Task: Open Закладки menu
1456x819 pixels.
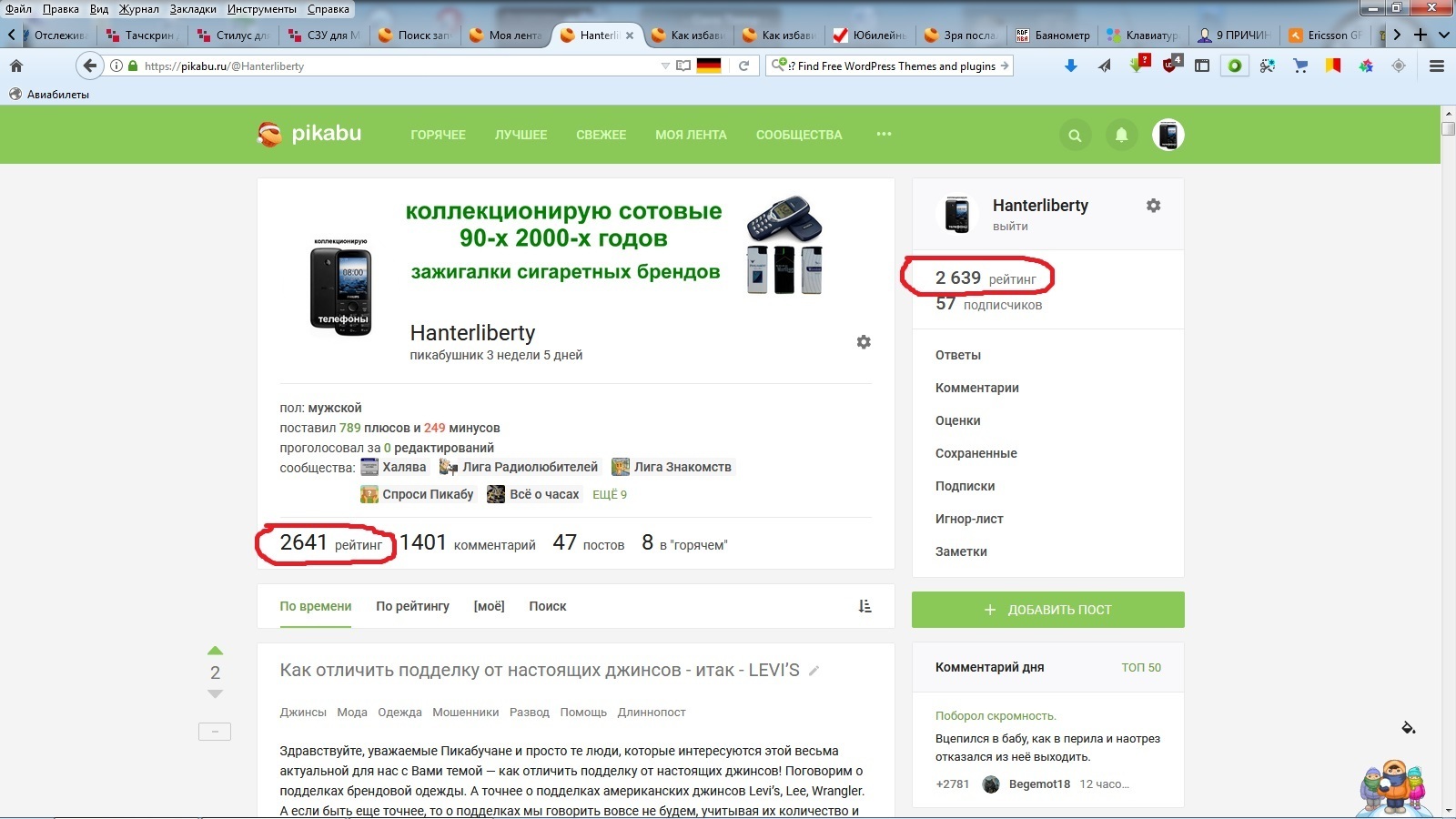Action: click(x=193, y=9)
